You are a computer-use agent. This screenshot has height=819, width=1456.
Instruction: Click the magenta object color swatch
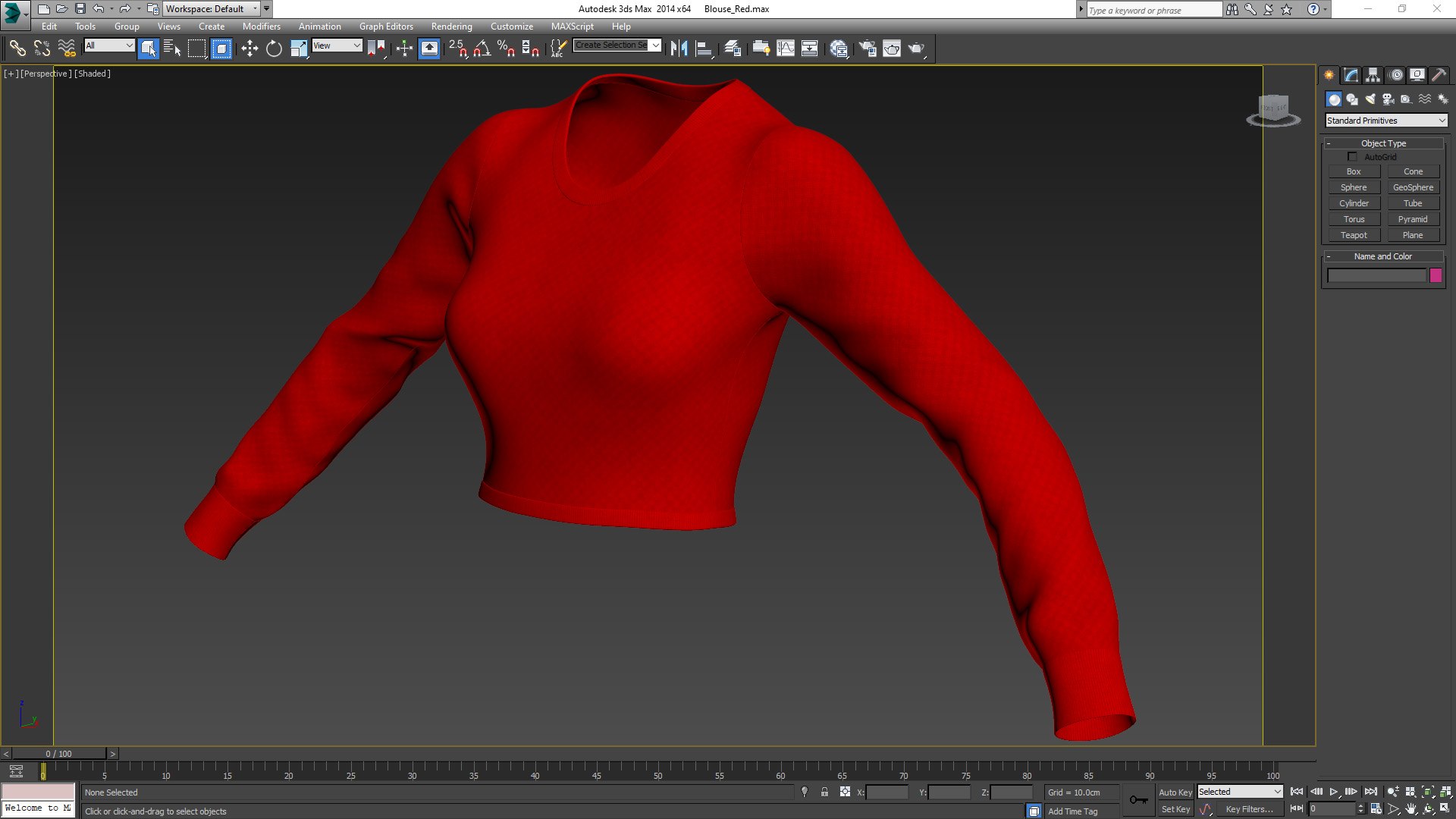1436,276
